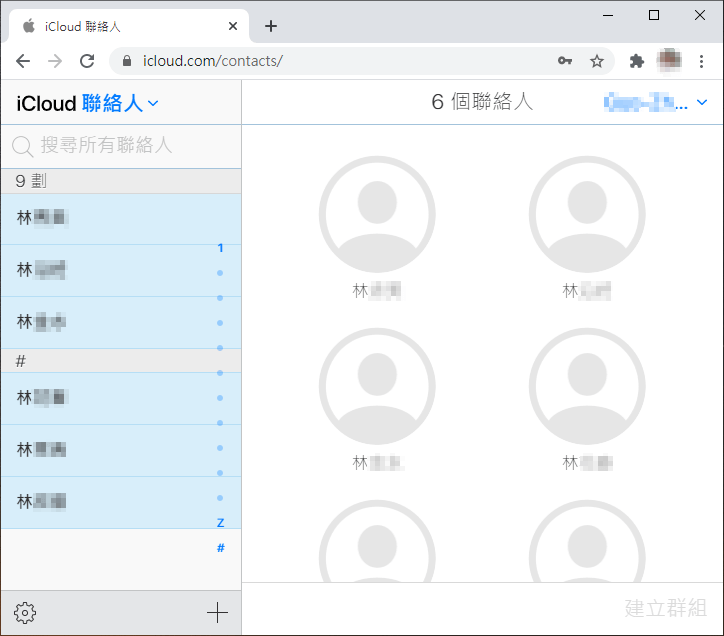This screenshot has height=636, width=724.
Task: Select the second contact under 9 劃
Action: [x=121, y=271]
